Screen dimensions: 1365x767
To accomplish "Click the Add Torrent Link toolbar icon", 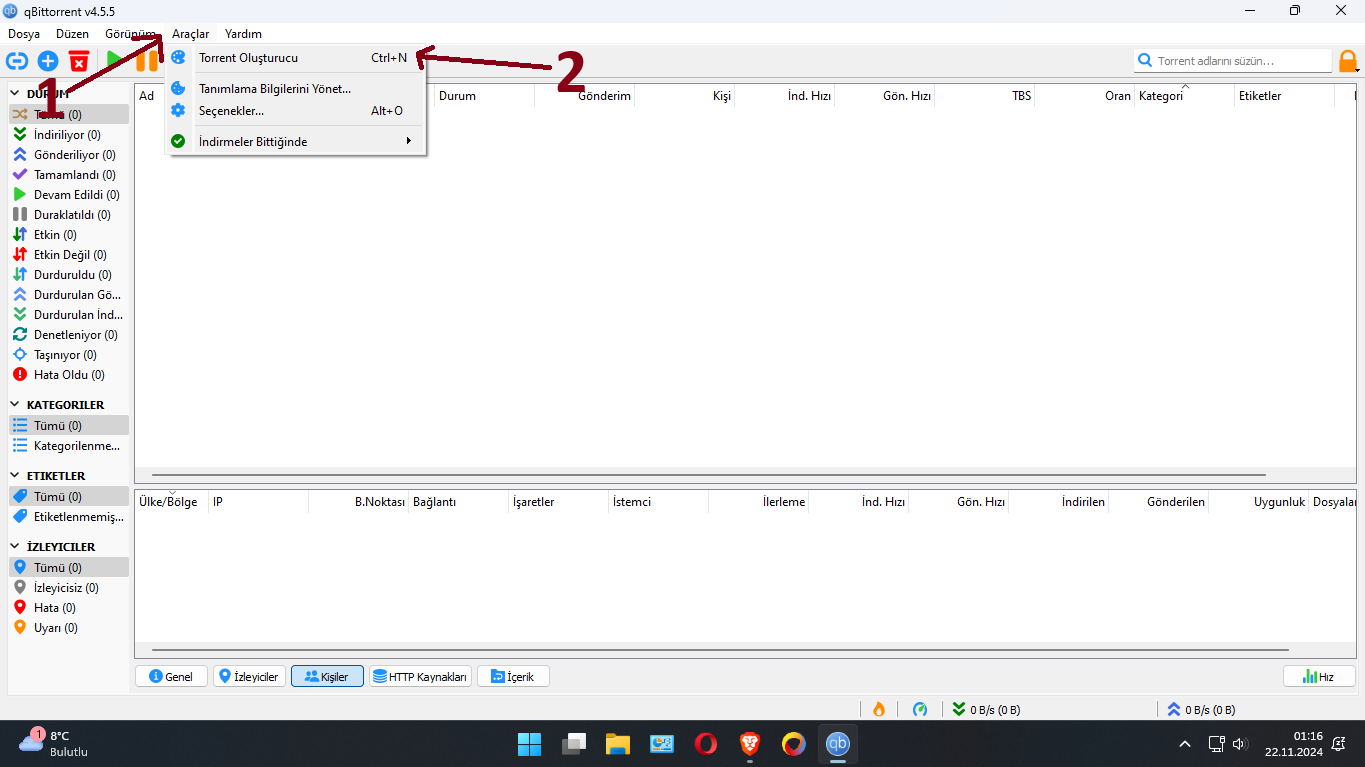I will [x=17, y=61].
